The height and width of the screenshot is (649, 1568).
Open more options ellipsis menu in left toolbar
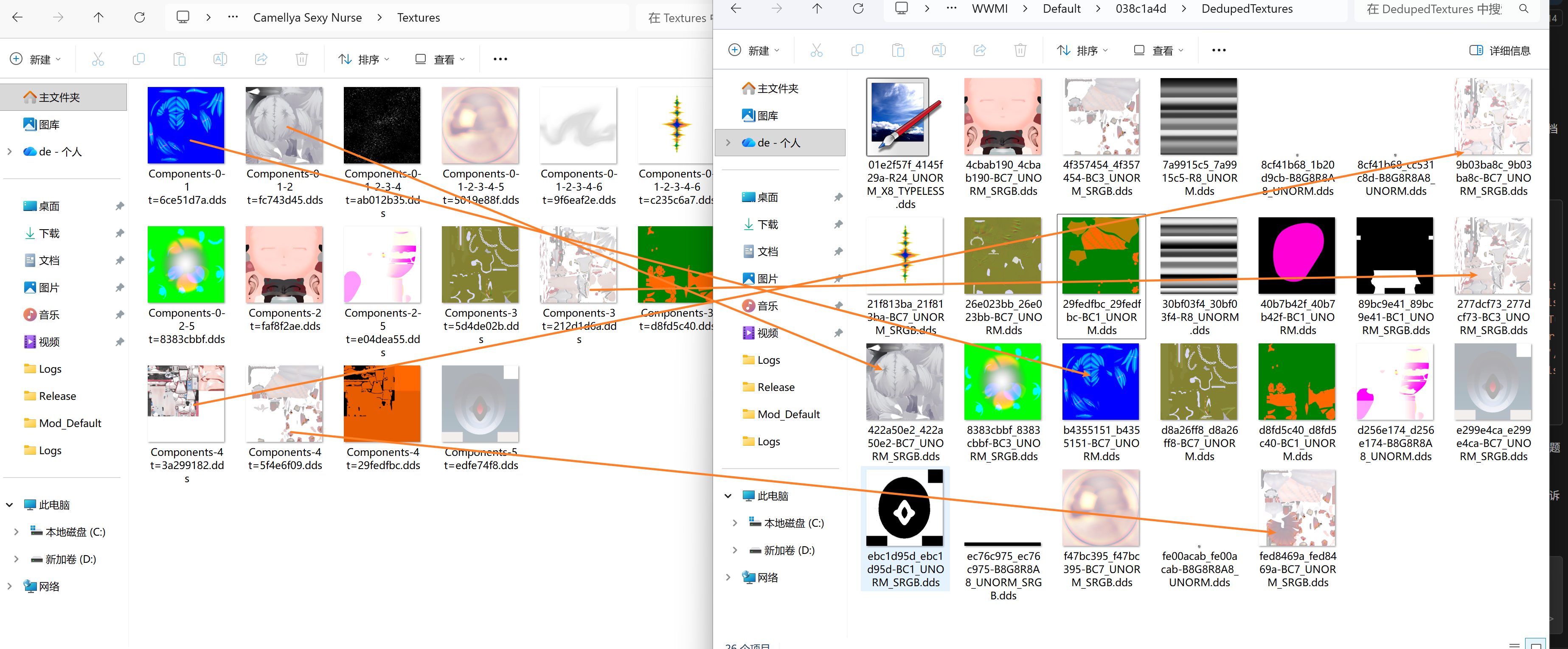click(500, 59)
